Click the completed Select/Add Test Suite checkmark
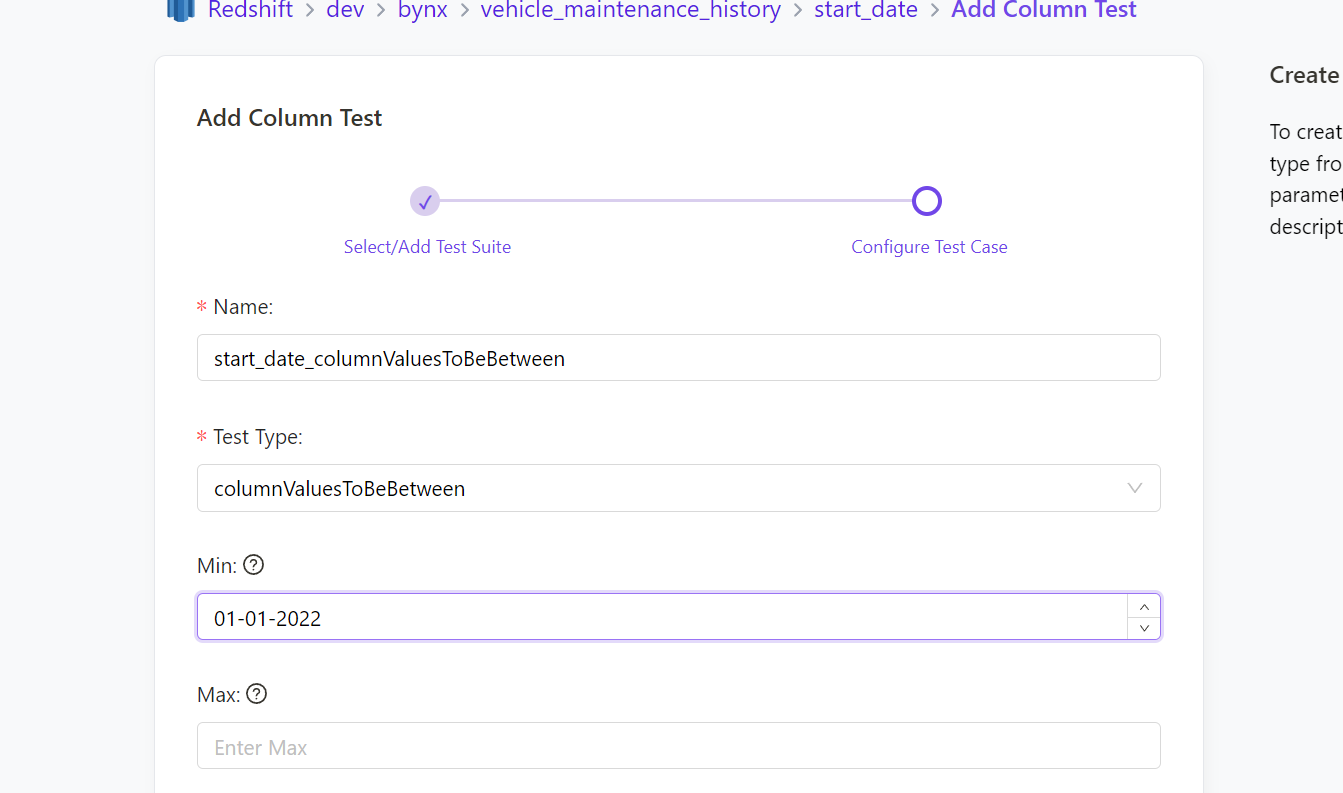The height and width of the screenshot is (793, 1343). coord(425,201)
